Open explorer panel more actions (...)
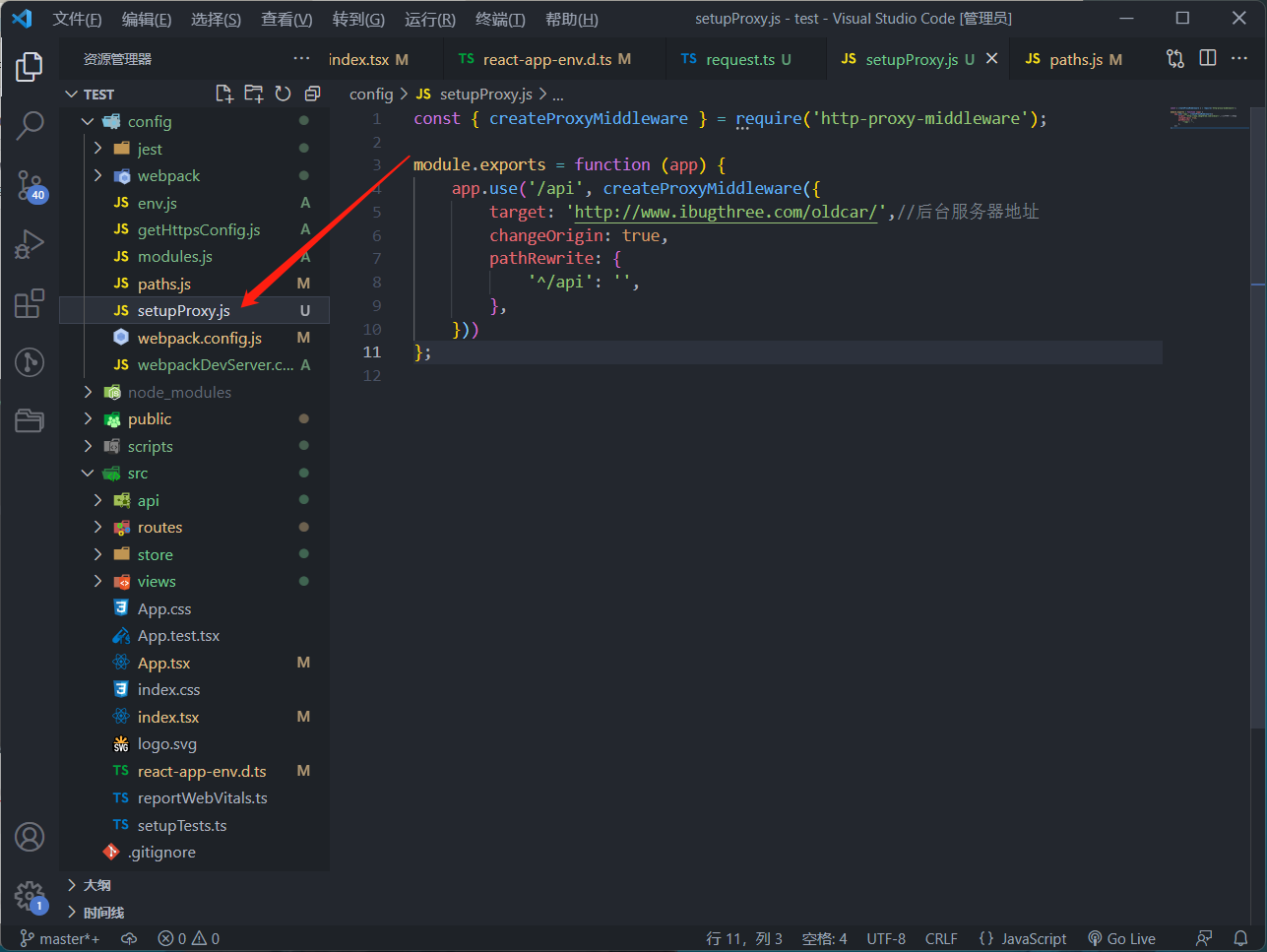Viewport: 1267px width, 952px height. coord(301,59)
